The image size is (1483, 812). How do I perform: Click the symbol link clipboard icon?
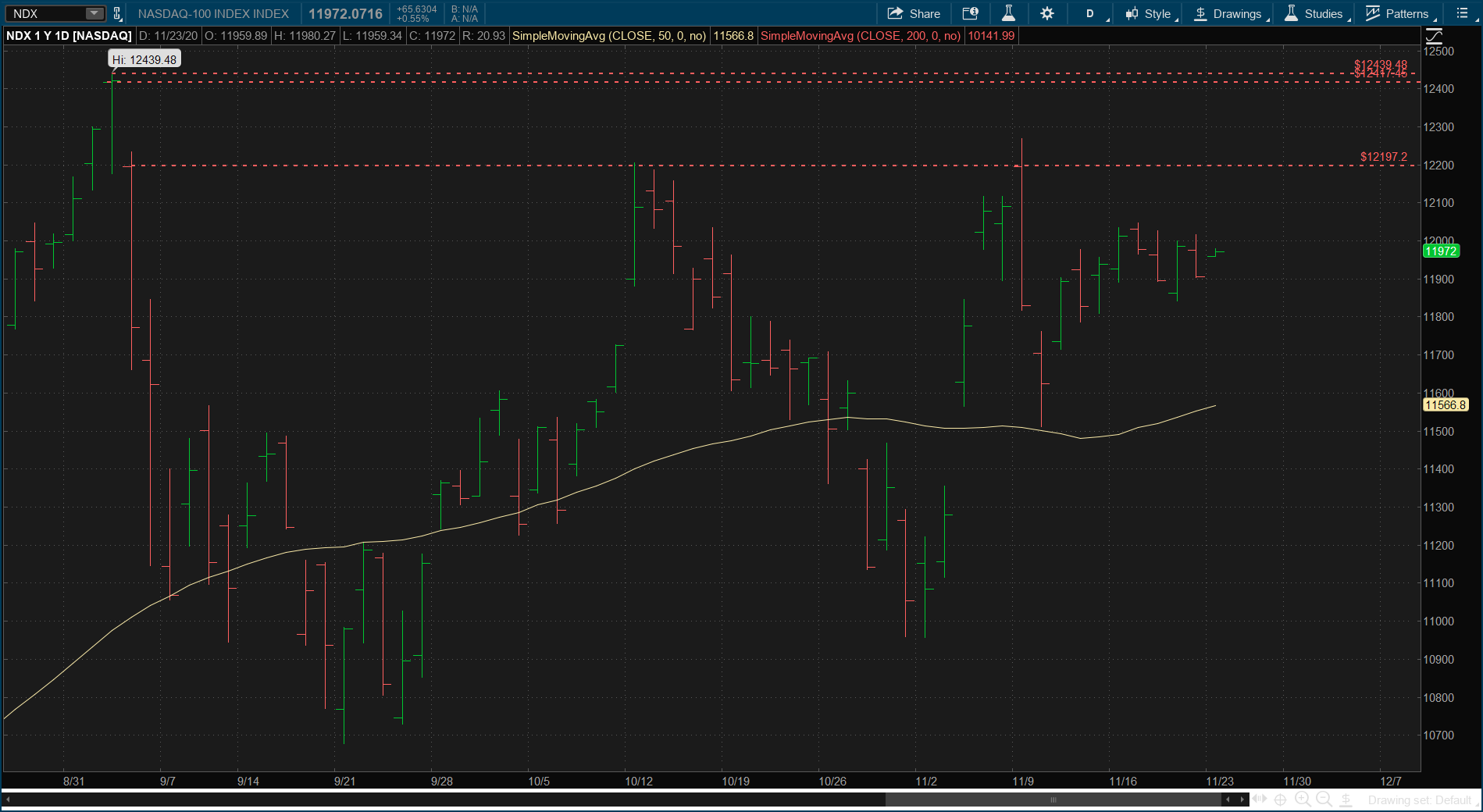pos(117,13)
